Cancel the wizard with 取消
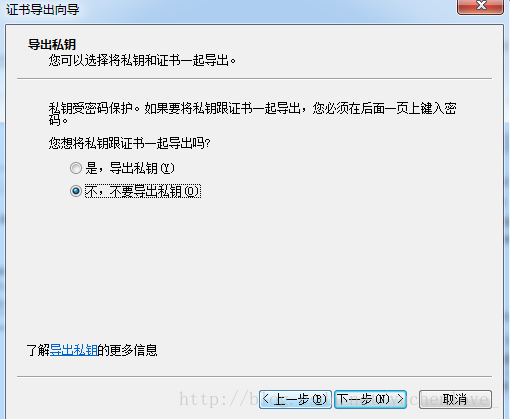Image resolution: width=510 pixels, height=419 pixels. 455,399
